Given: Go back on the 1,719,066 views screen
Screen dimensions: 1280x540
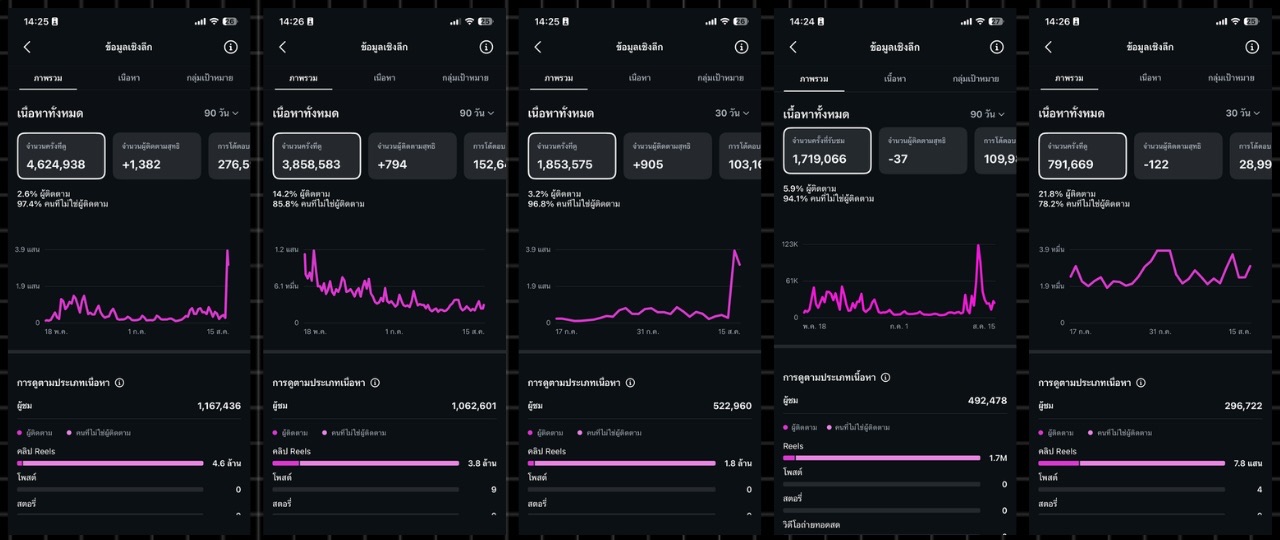Looking at the screenshot, I should [x=793, y=47].
